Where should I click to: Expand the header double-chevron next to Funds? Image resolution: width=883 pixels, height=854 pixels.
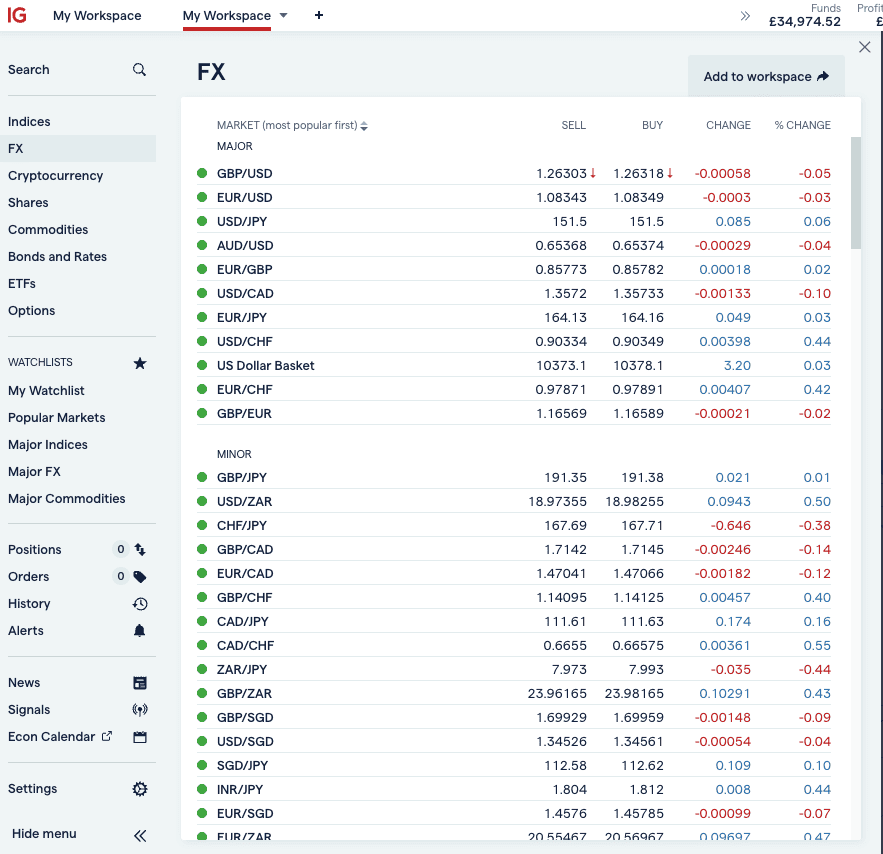point(745,16)
